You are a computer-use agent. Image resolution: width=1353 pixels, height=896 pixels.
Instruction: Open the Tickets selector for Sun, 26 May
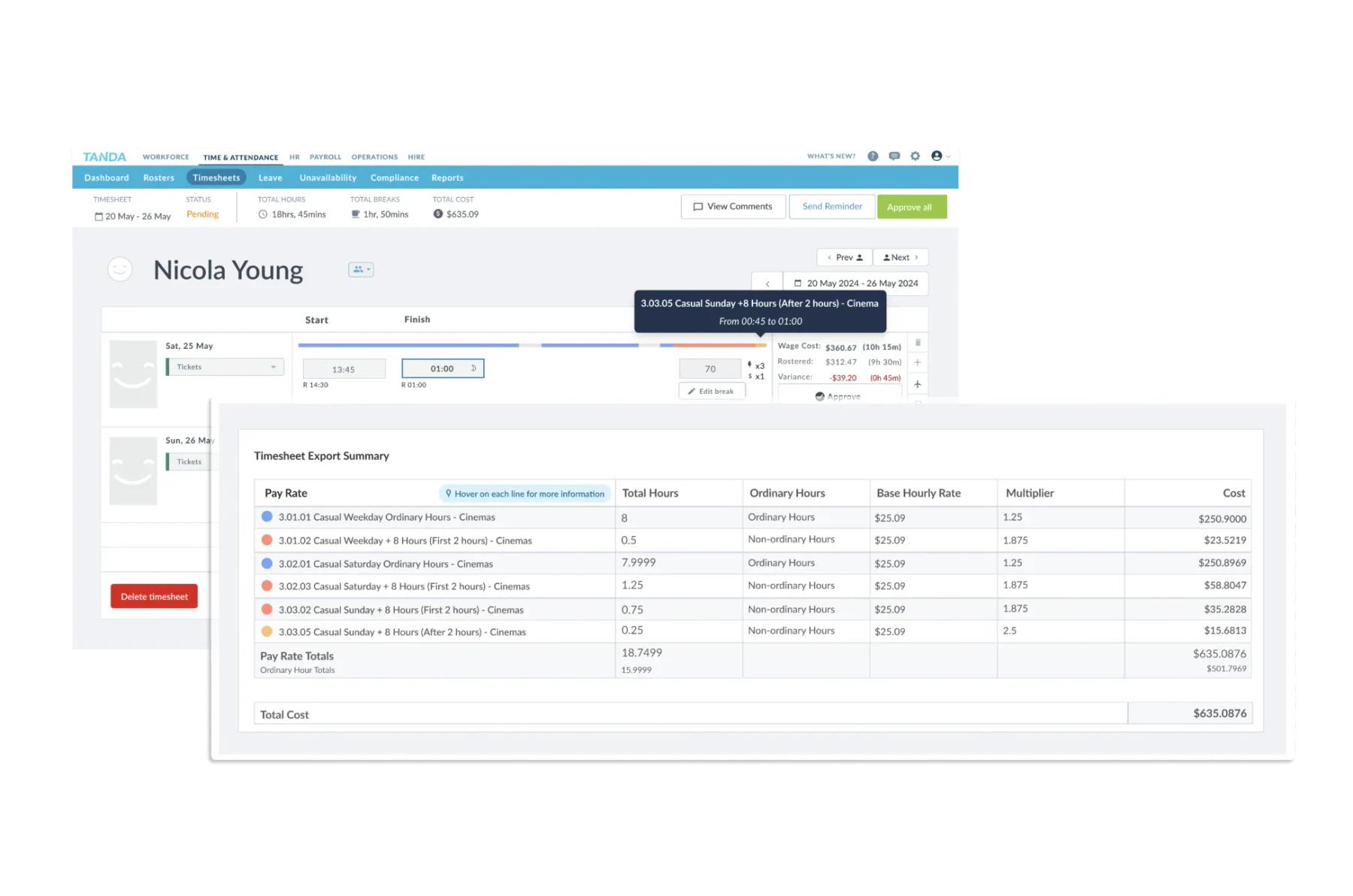tap(191, 462)
